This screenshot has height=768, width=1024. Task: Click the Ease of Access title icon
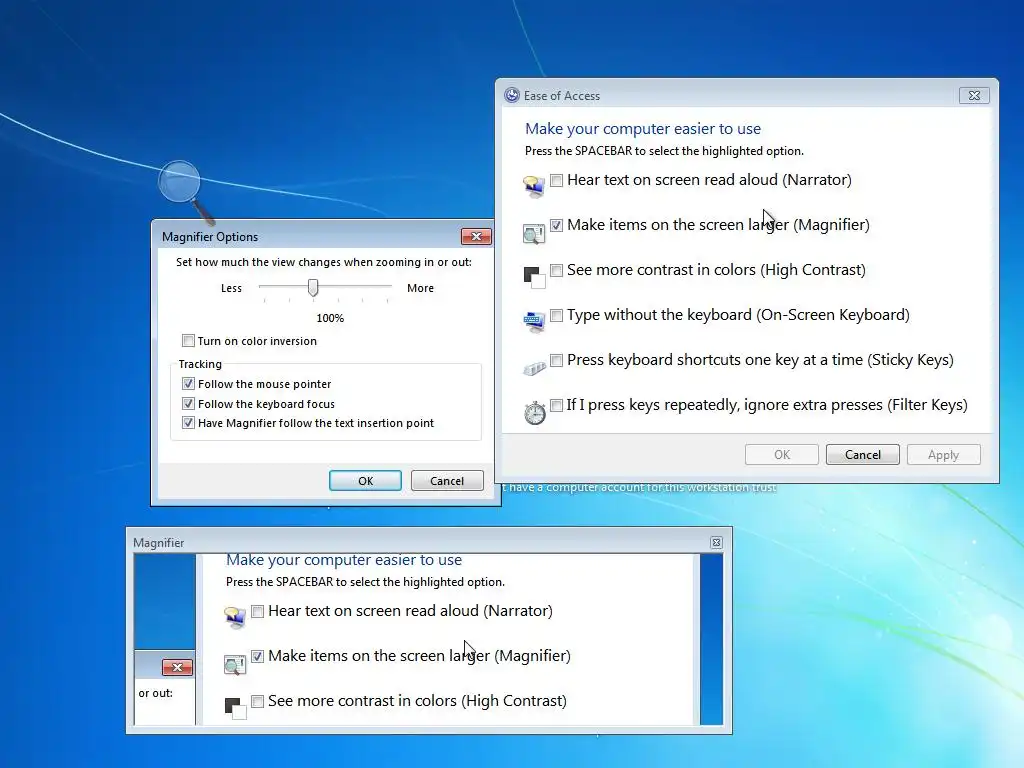click(x=512, y=95)
